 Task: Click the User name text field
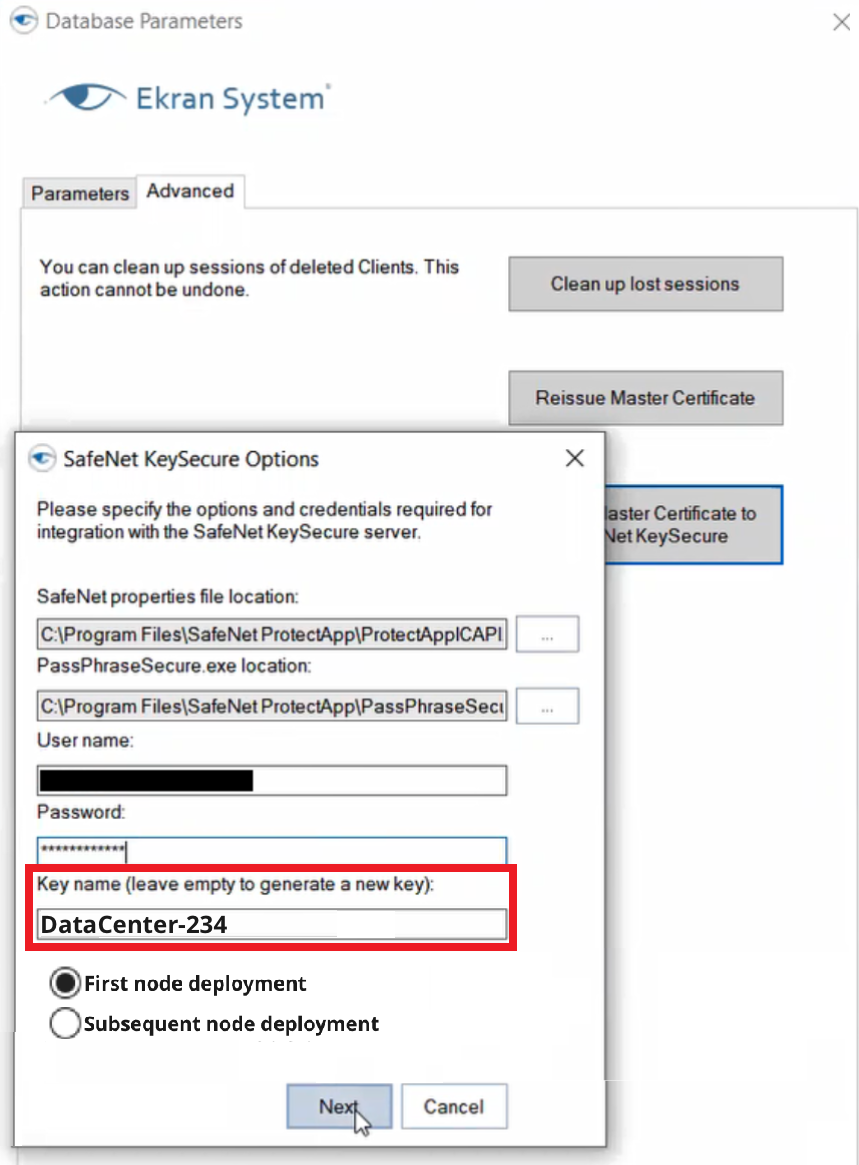[271, 780]
